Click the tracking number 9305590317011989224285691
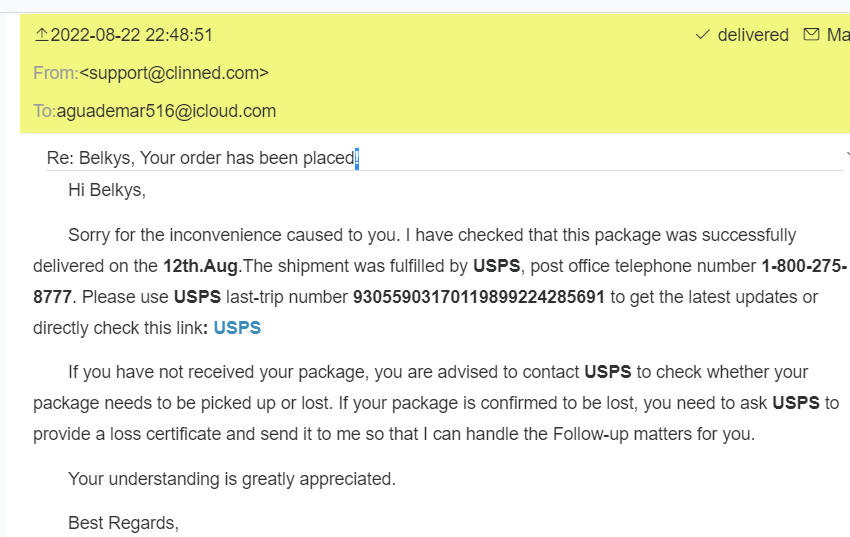The image size is (850, 537). tap(479, 298)
